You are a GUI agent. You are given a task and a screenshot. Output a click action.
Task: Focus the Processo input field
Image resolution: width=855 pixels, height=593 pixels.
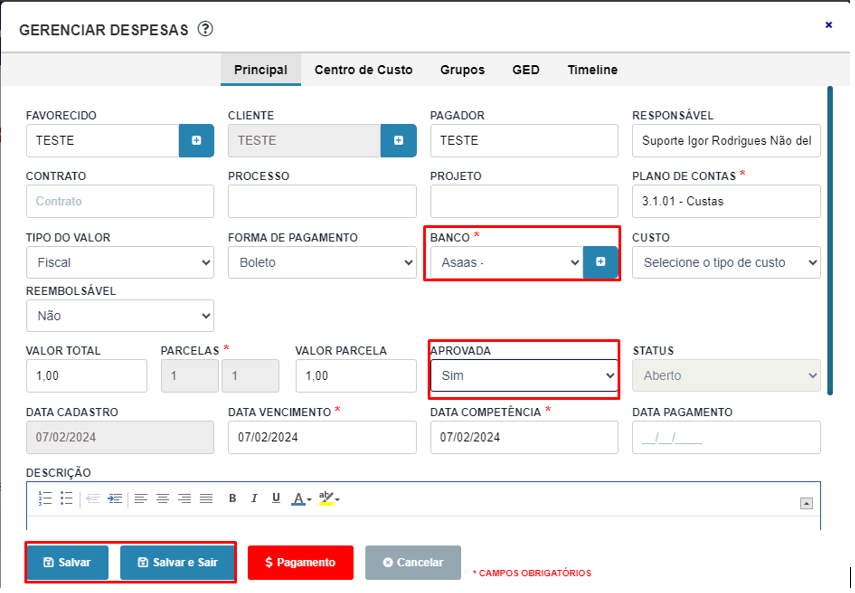[x=322, y=201]
